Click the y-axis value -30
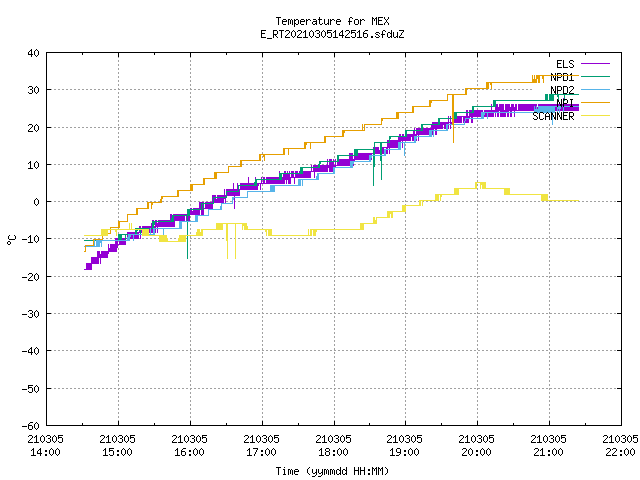This screenshot has height=480, width=640. [31, 314]
